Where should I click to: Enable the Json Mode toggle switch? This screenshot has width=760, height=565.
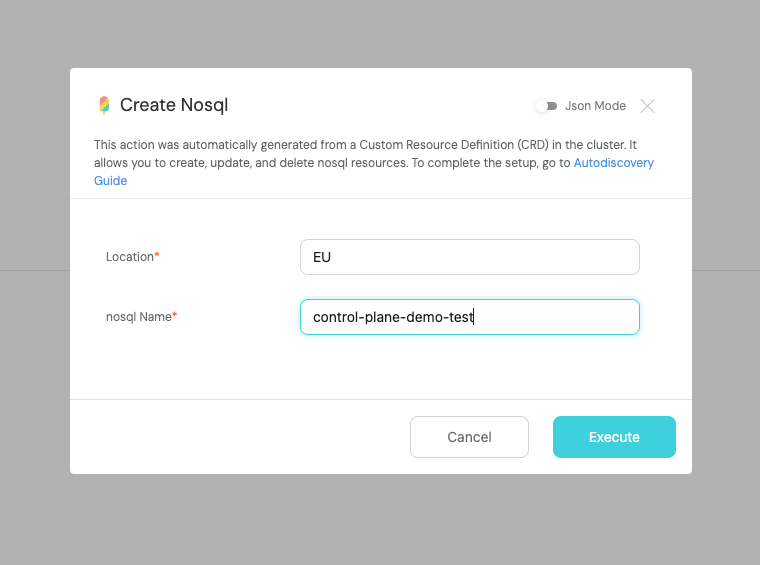tap(546, 106)
